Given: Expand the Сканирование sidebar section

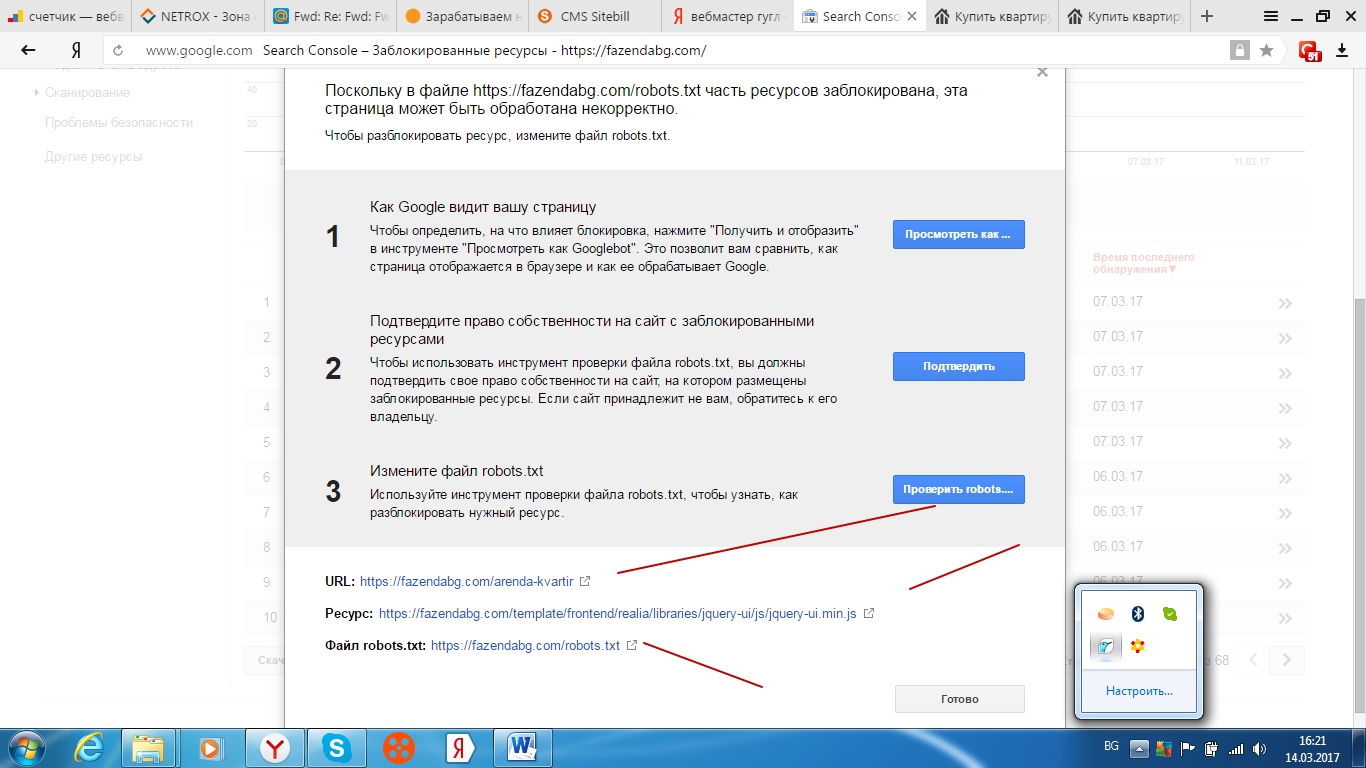Looking at the screenshot, I should click(87, 92).
